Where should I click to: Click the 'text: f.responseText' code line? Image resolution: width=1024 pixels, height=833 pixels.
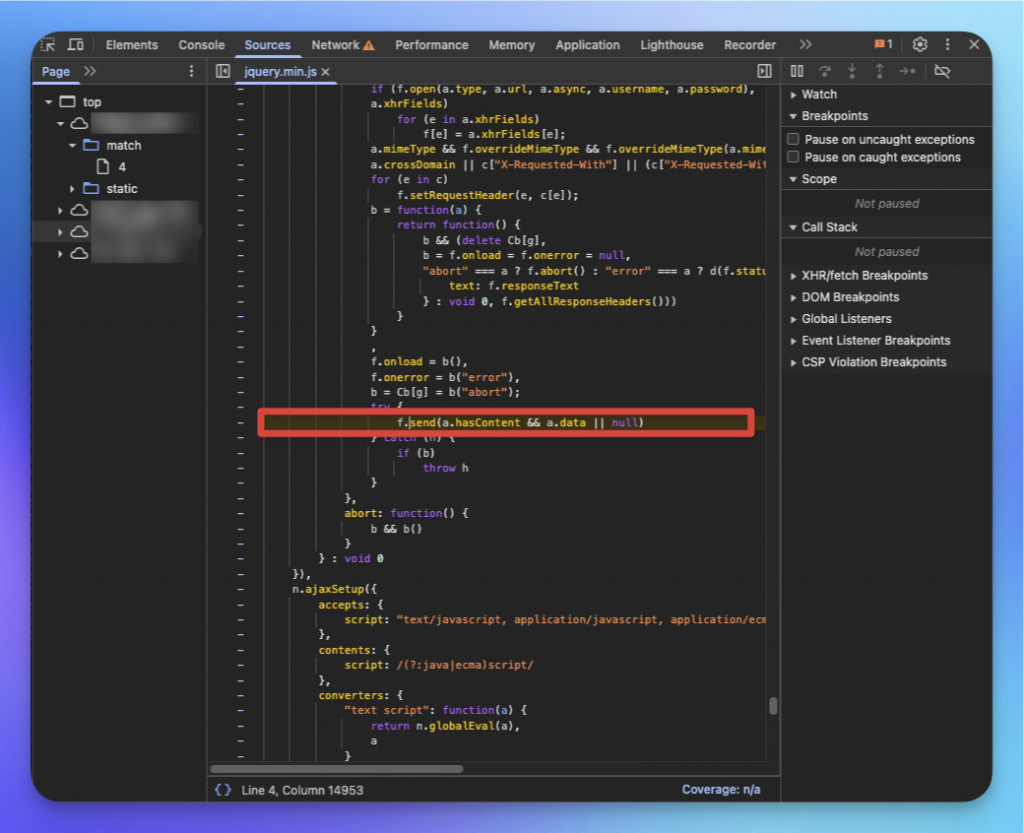(x=513, y=286)
